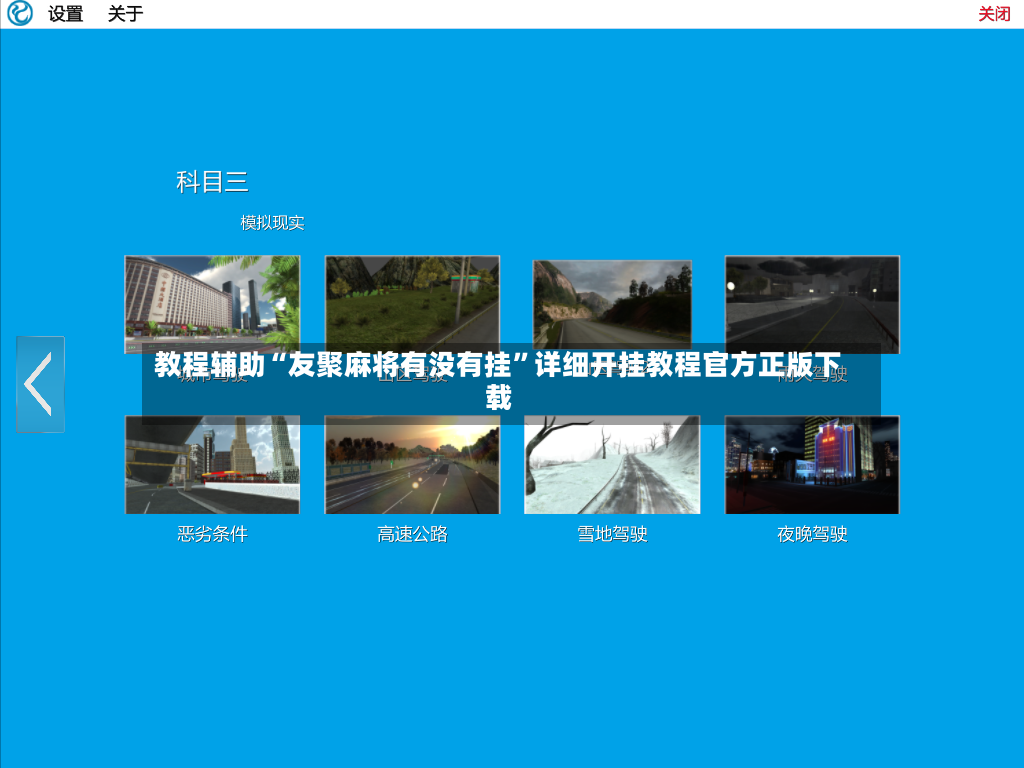Image resolution: width=1024 pixels, height=768 pixels.
Task: Click the 恶劣条件 label
Action: tap(212, 534)
